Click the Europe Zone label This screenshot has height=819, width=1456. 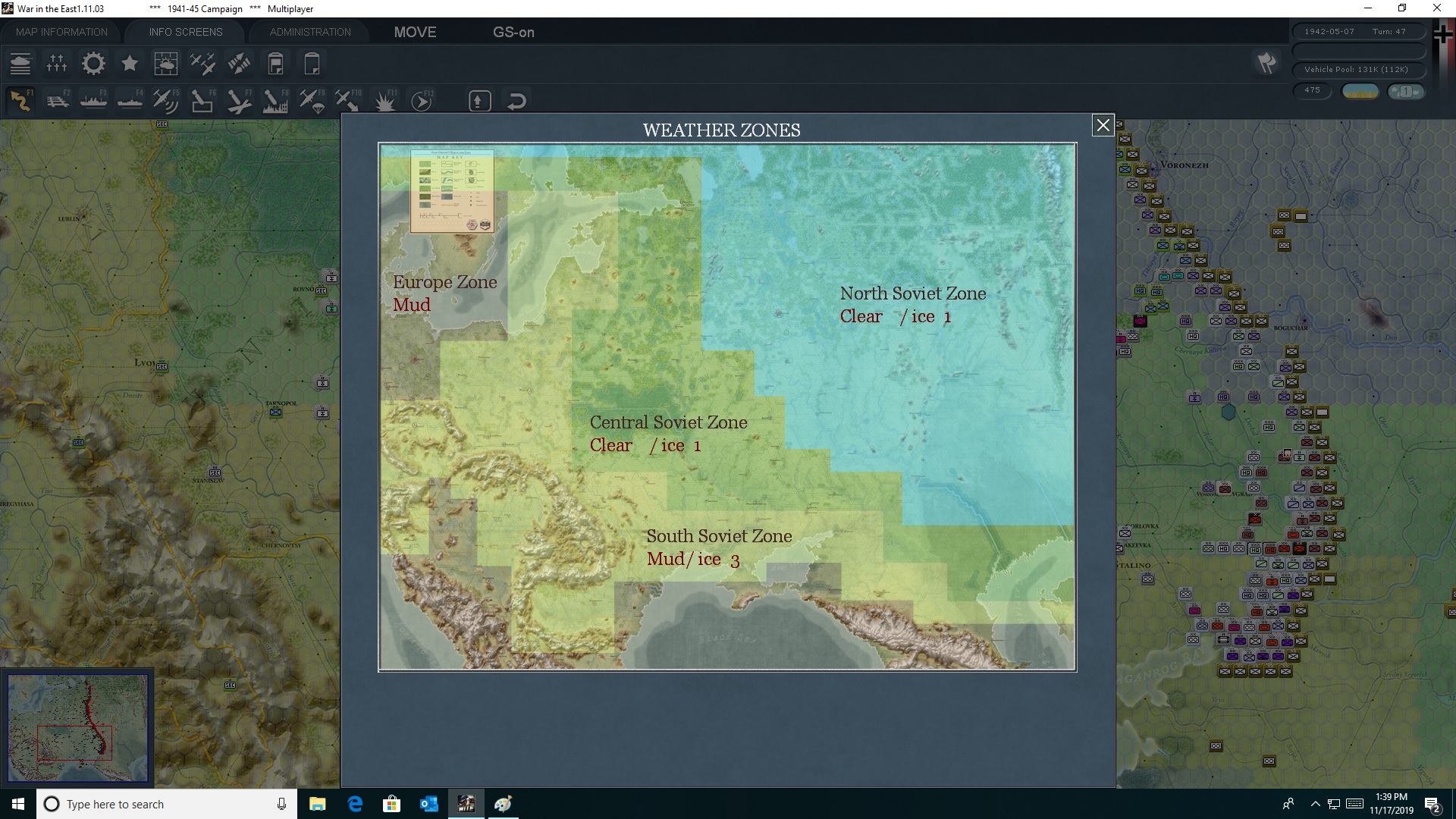click(x=444, y=282)
